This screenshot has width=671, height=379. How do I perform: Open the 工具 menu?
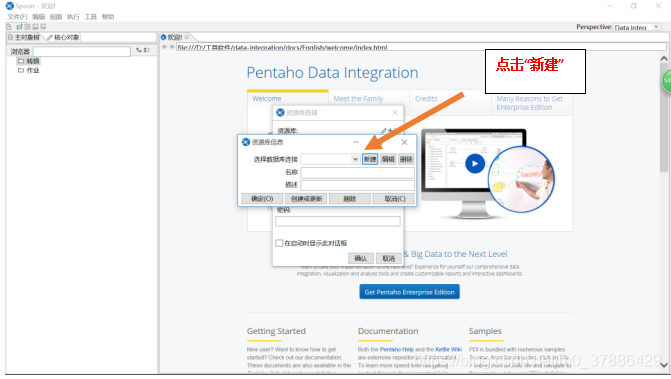[x=90, y=17]
